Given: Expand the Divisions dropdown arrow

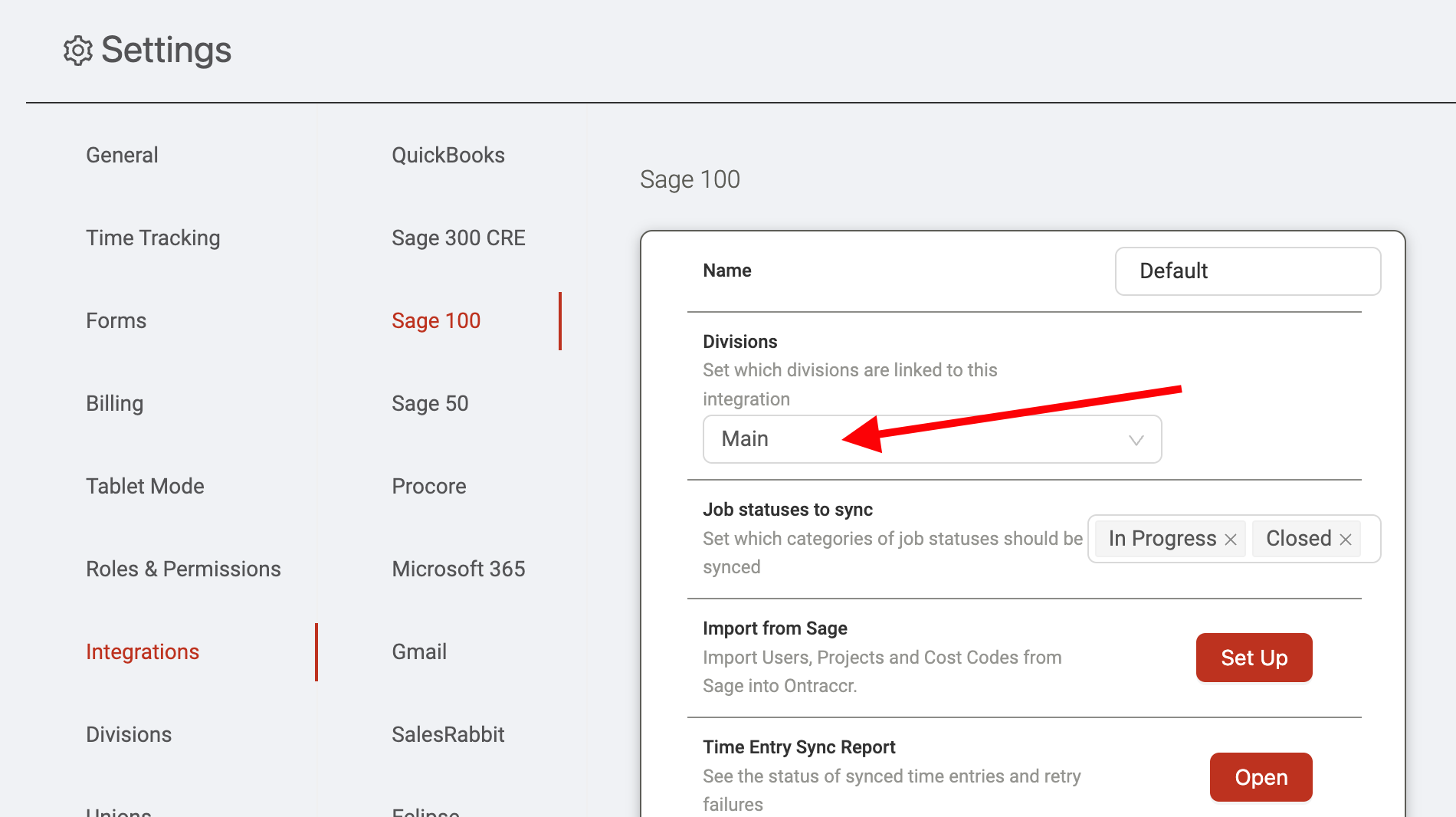Looking at the screenshot, I should tap(1136, 440).
